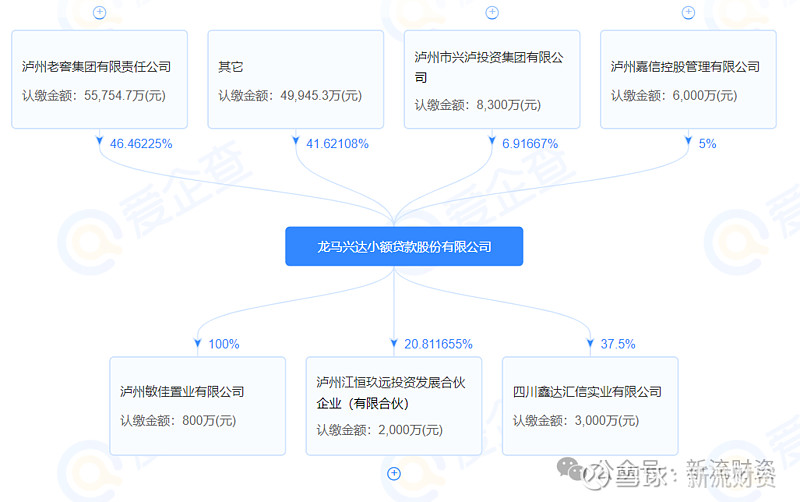
Task: Open 四川鑫达汇信实业有限公司 card
Action: [590, 406]
